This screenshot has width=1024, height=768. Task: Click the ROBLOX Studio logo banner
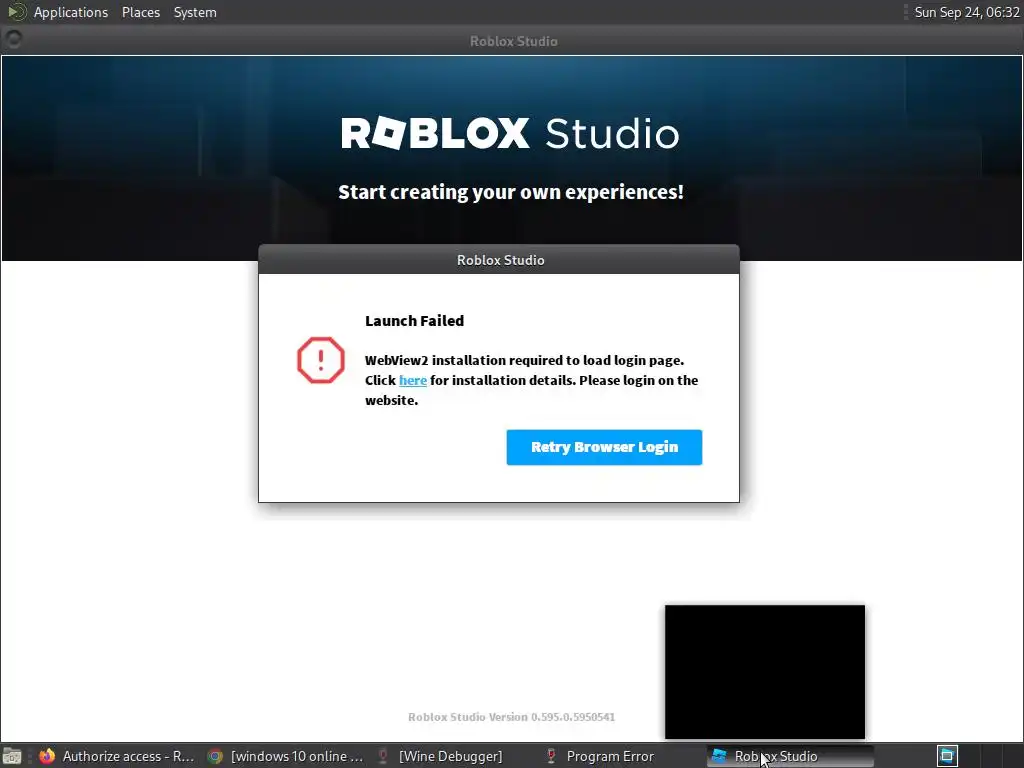click(511, 133)
